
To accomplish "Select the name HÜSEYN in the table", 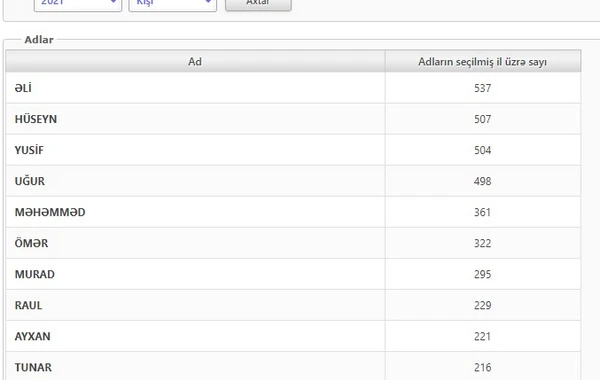I will point(36,119).
